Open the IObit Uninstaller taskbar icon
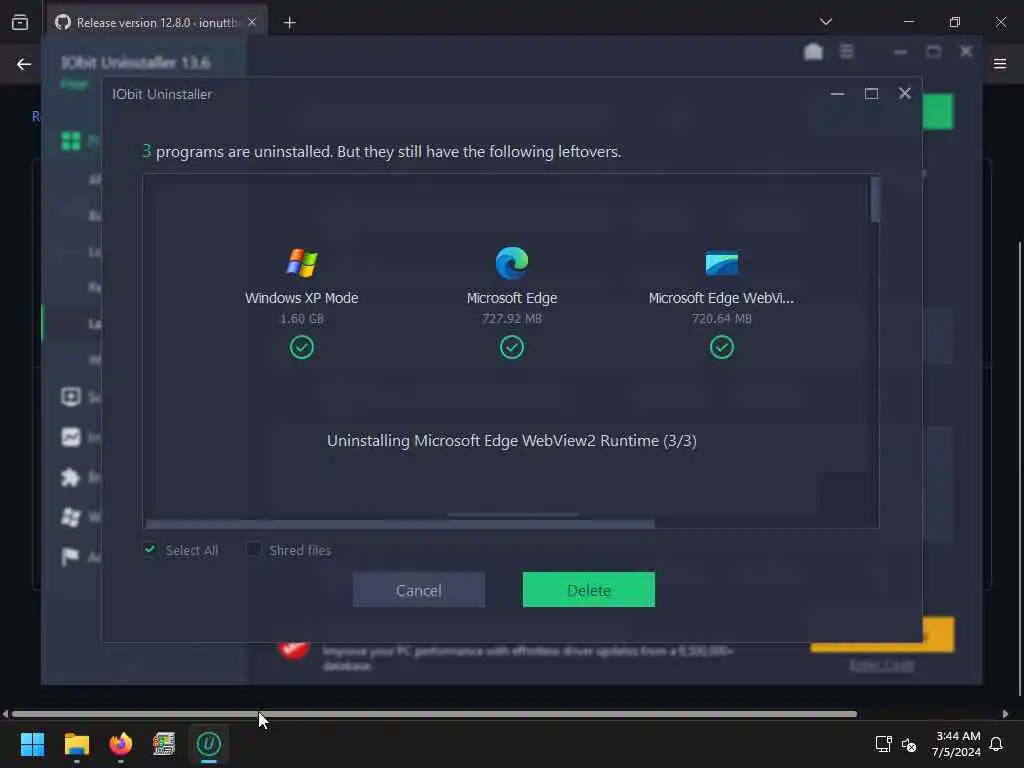The image size is (1024, 768). tap(209, 744)
